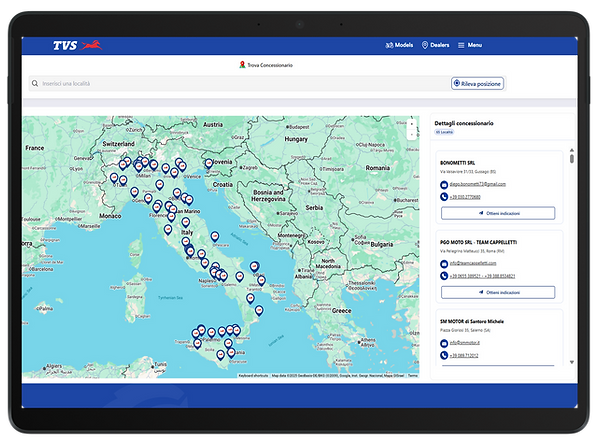
Task: Click the 'BONOMETTI SRL' dealer name
Action: 457,163
